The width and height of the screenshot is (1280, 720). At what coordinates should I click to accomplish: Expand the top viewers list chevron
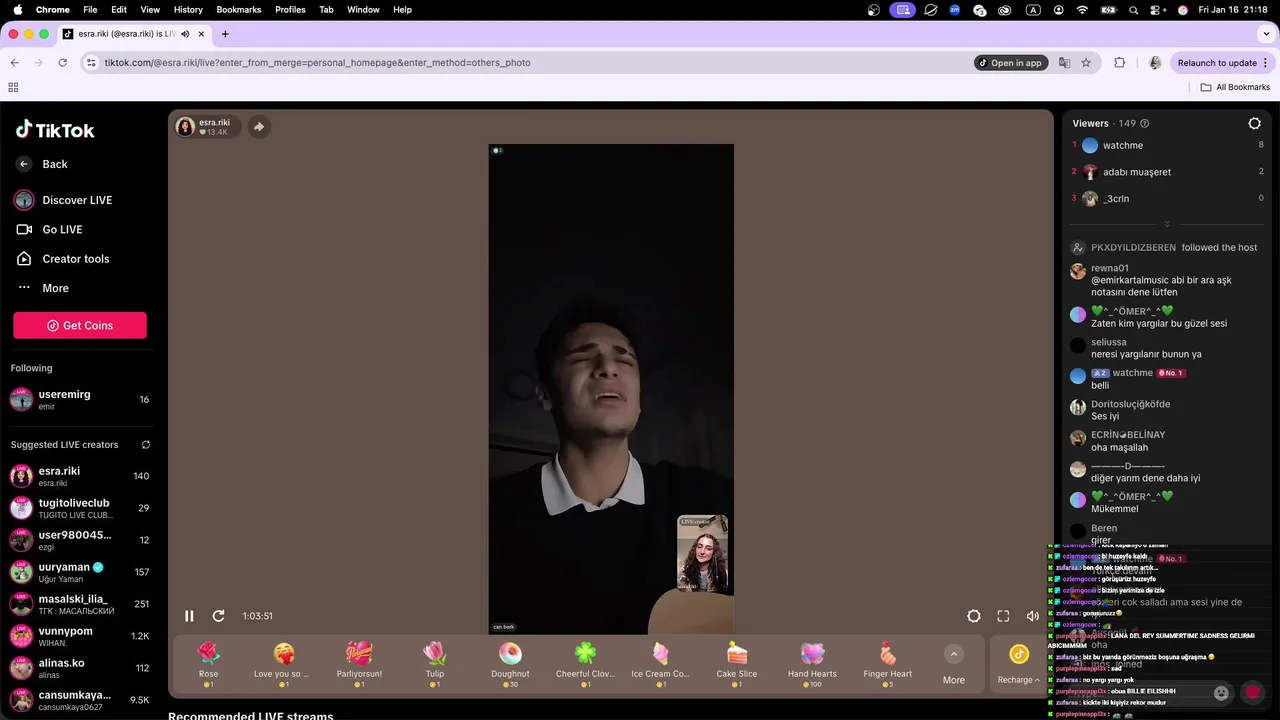pyautogui.click(x=1167, y=224)
